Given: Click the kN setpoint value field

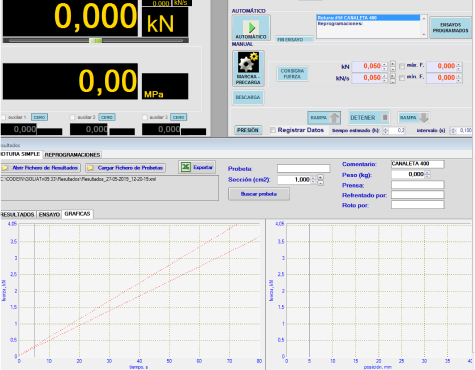Looking at the screenshot, I should tap(367, 66).
